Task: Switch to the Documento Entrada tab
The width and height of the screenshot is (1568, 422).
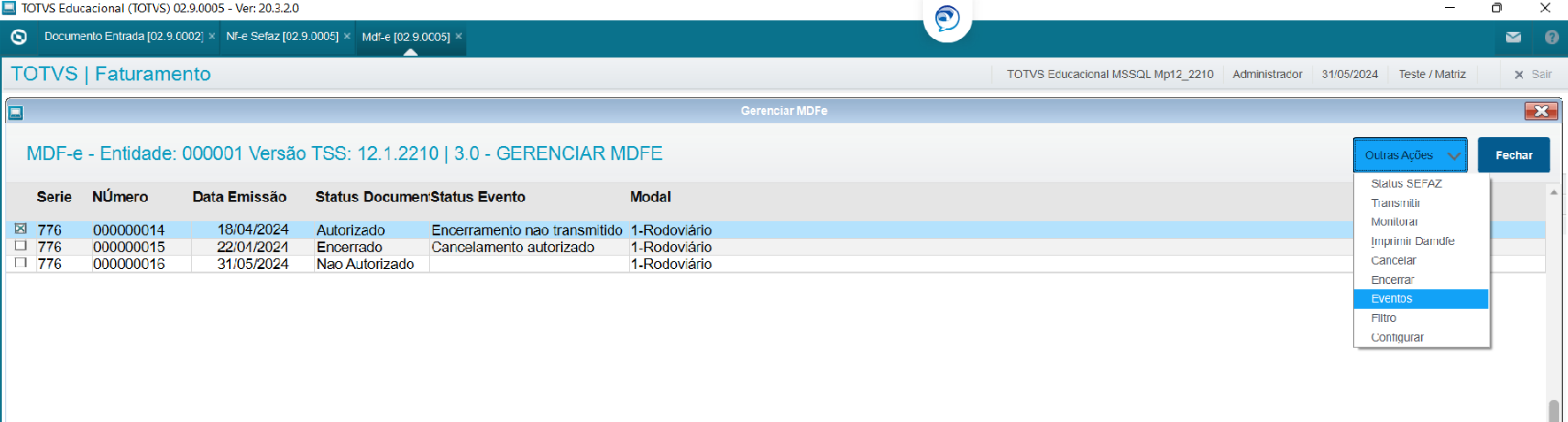Action: tap(123, 36)
